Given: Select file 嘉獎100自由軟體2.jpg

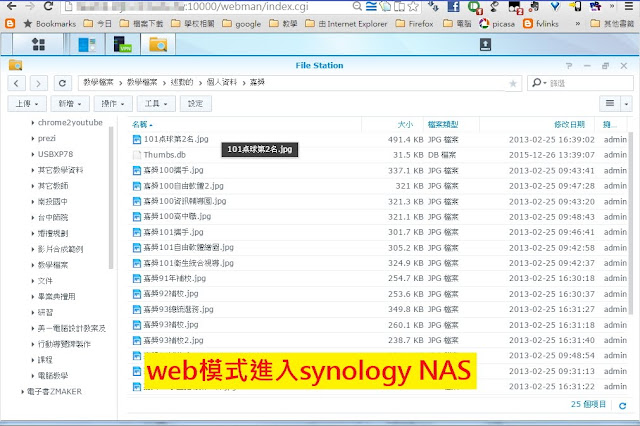Looking at the screenshot, I should click(379, 186).
